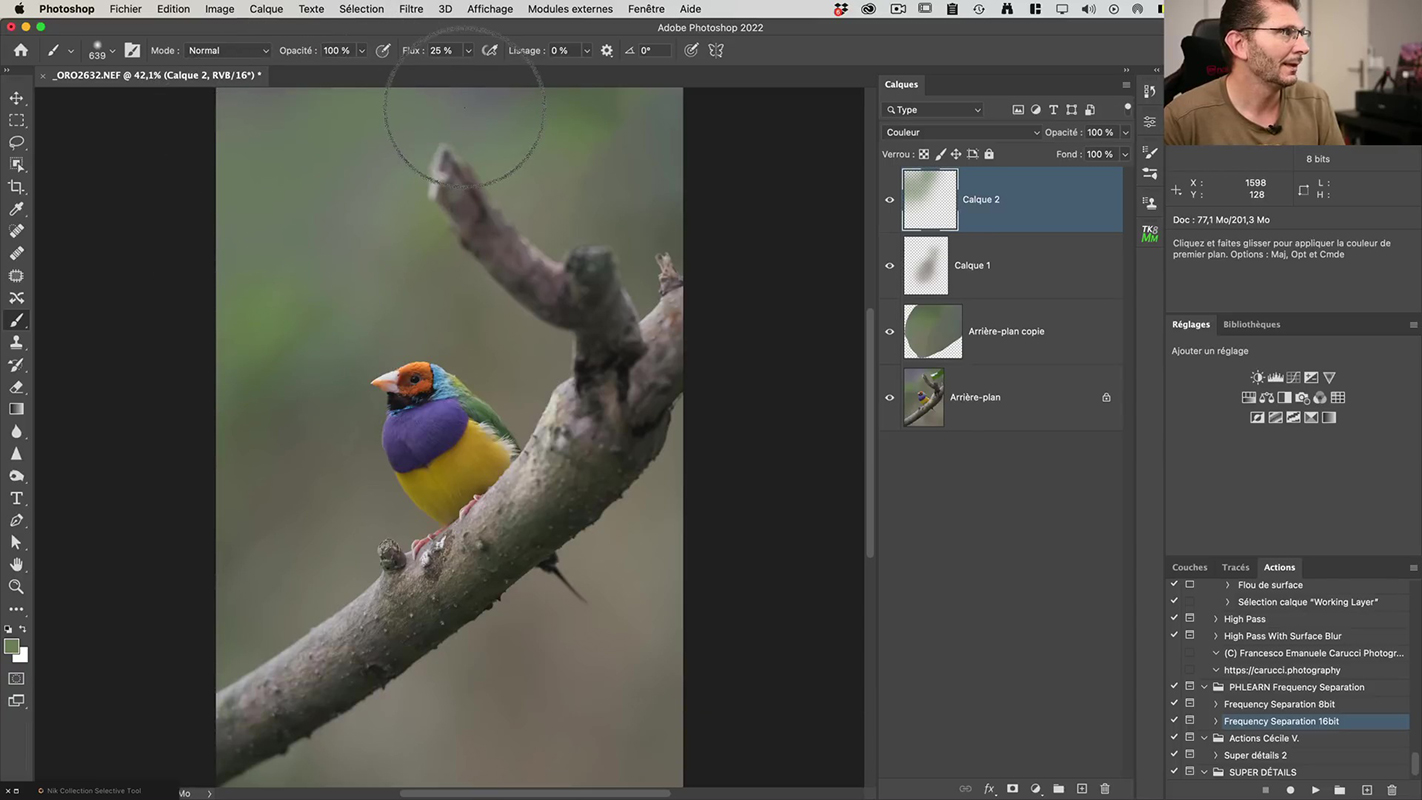Hide the Calque 2 layer
Image resolution: width=1422 pixels, height=800 pixels.
(x=889, y=200)
